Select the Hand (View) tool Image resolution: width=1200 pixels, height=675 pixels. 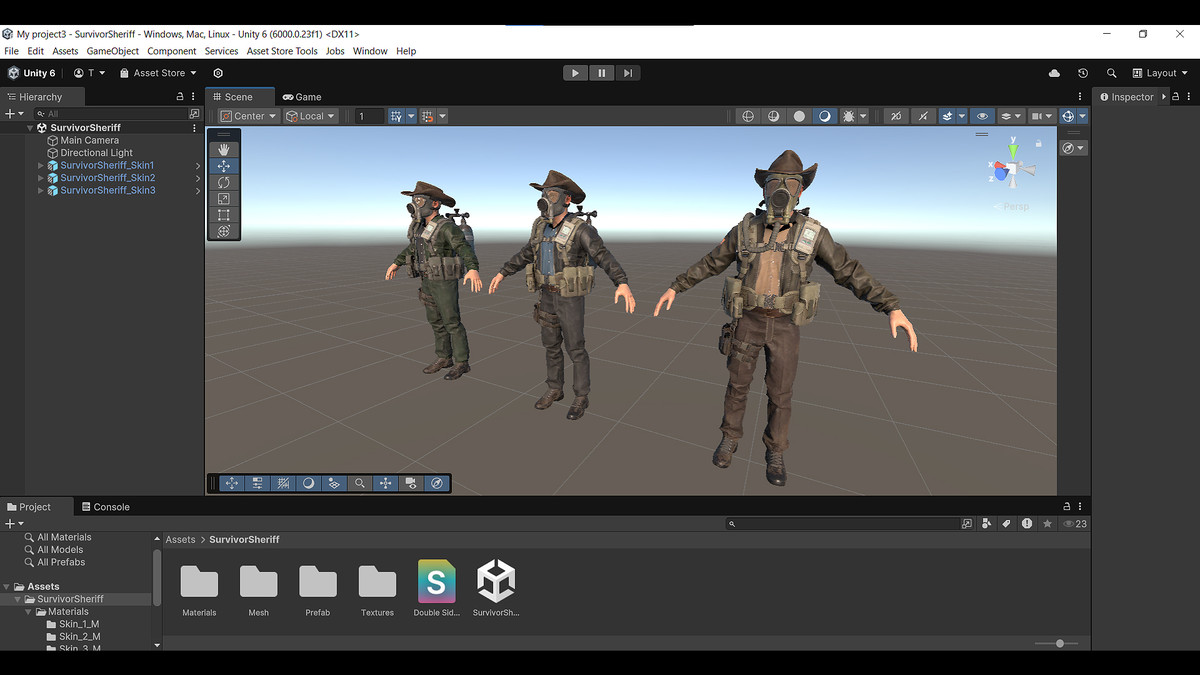pyautogui.click(x=224, y=149)
